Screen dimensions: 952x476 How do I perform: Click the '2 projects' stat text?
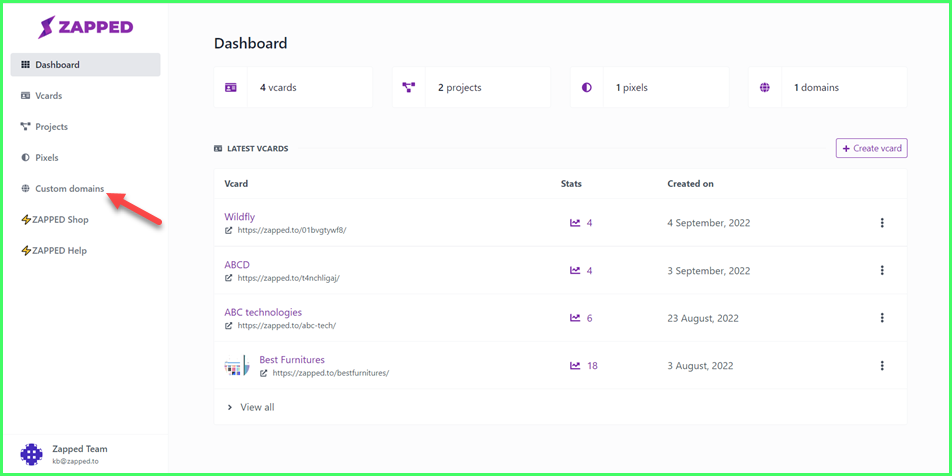pyautogui.click(x=460, y=87)
